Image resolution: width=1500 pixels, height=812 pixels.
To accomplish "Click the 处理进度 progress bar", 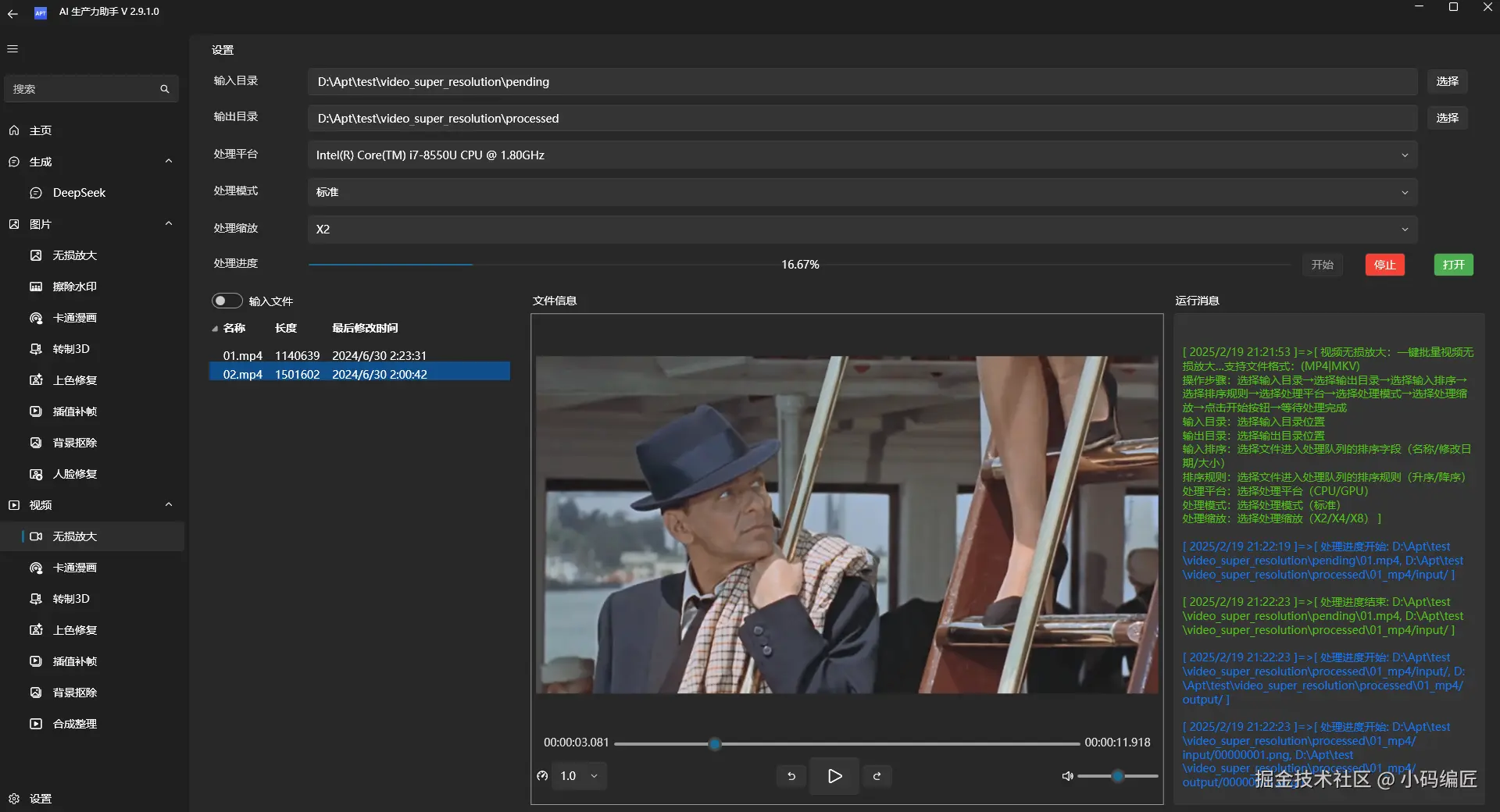I will 800,265.
